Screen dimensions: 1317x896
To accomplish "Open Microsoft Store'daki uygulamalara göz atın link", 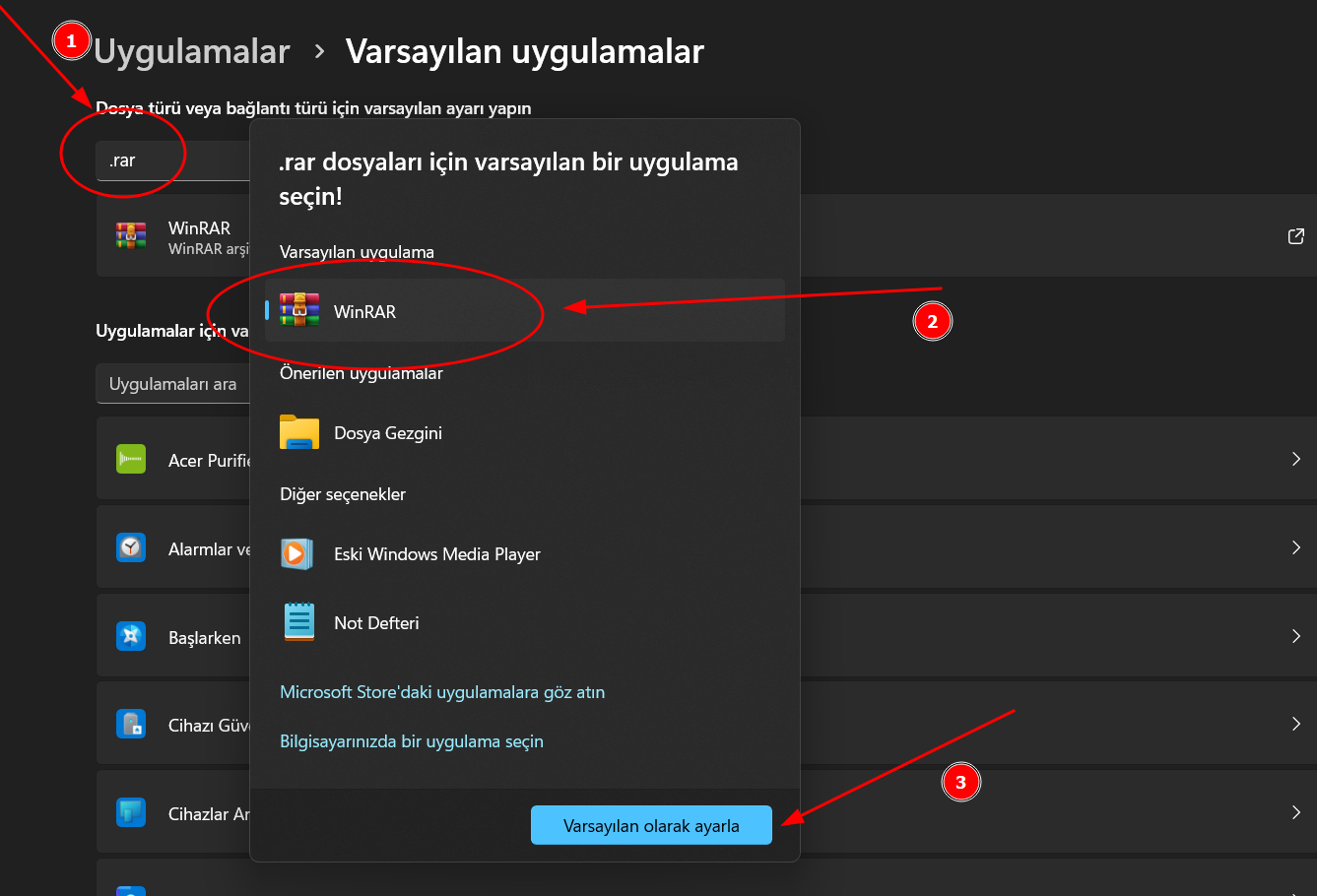I will tap(442, 692).
